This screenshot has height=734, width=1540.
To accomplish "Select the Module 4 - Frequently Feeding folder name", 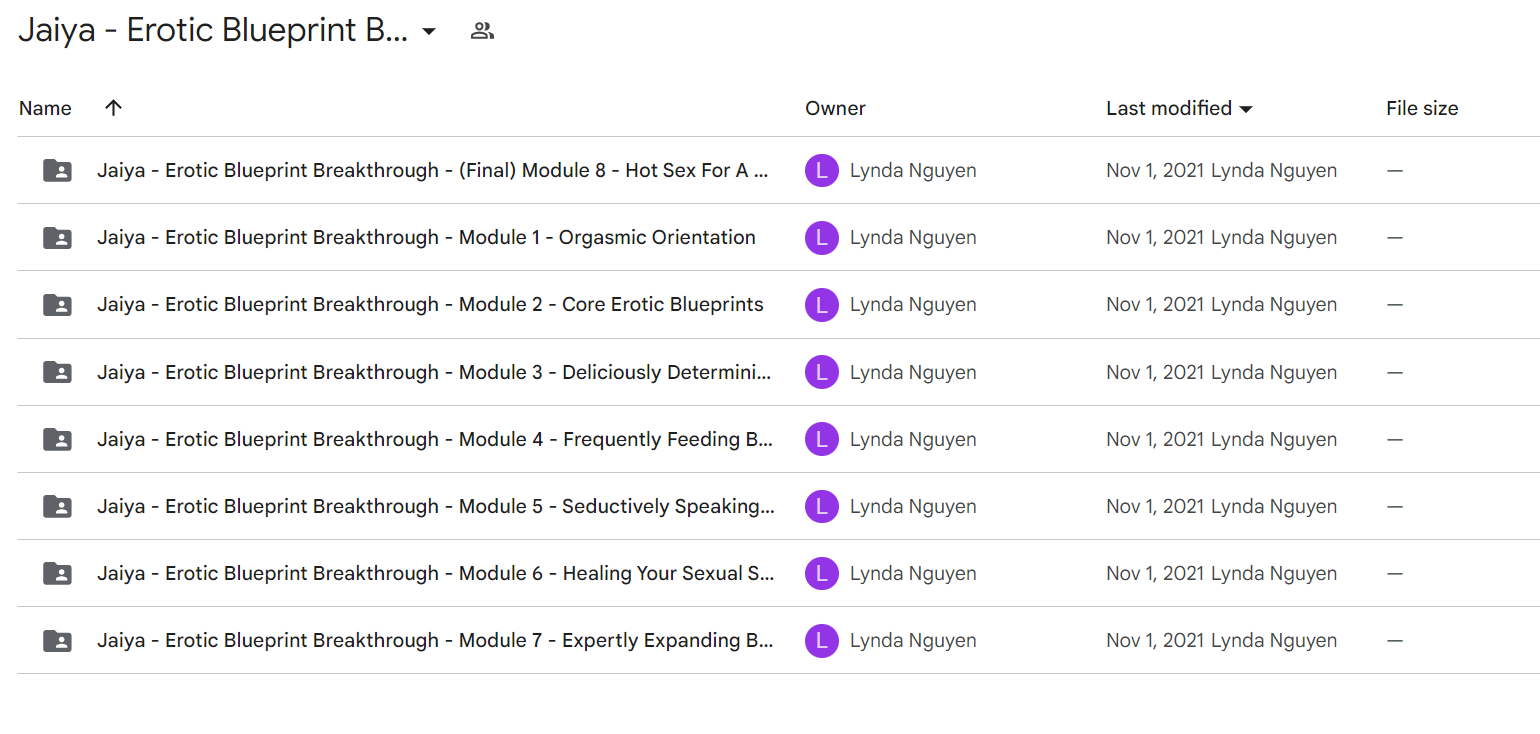I will point(435,439).
